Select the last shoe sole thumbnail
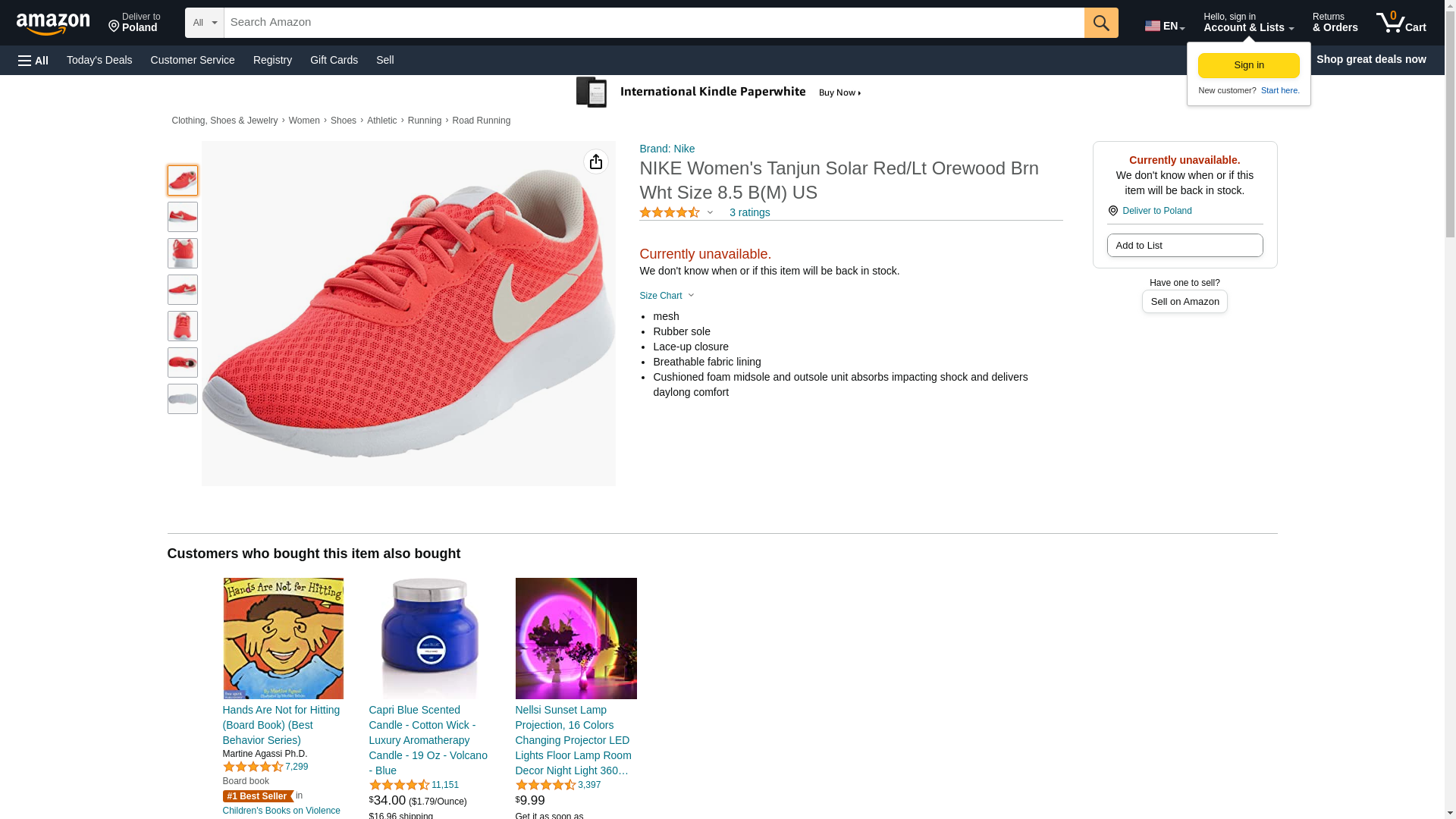1456x819 pixels. pyautogui.click(x=182, y=399)
